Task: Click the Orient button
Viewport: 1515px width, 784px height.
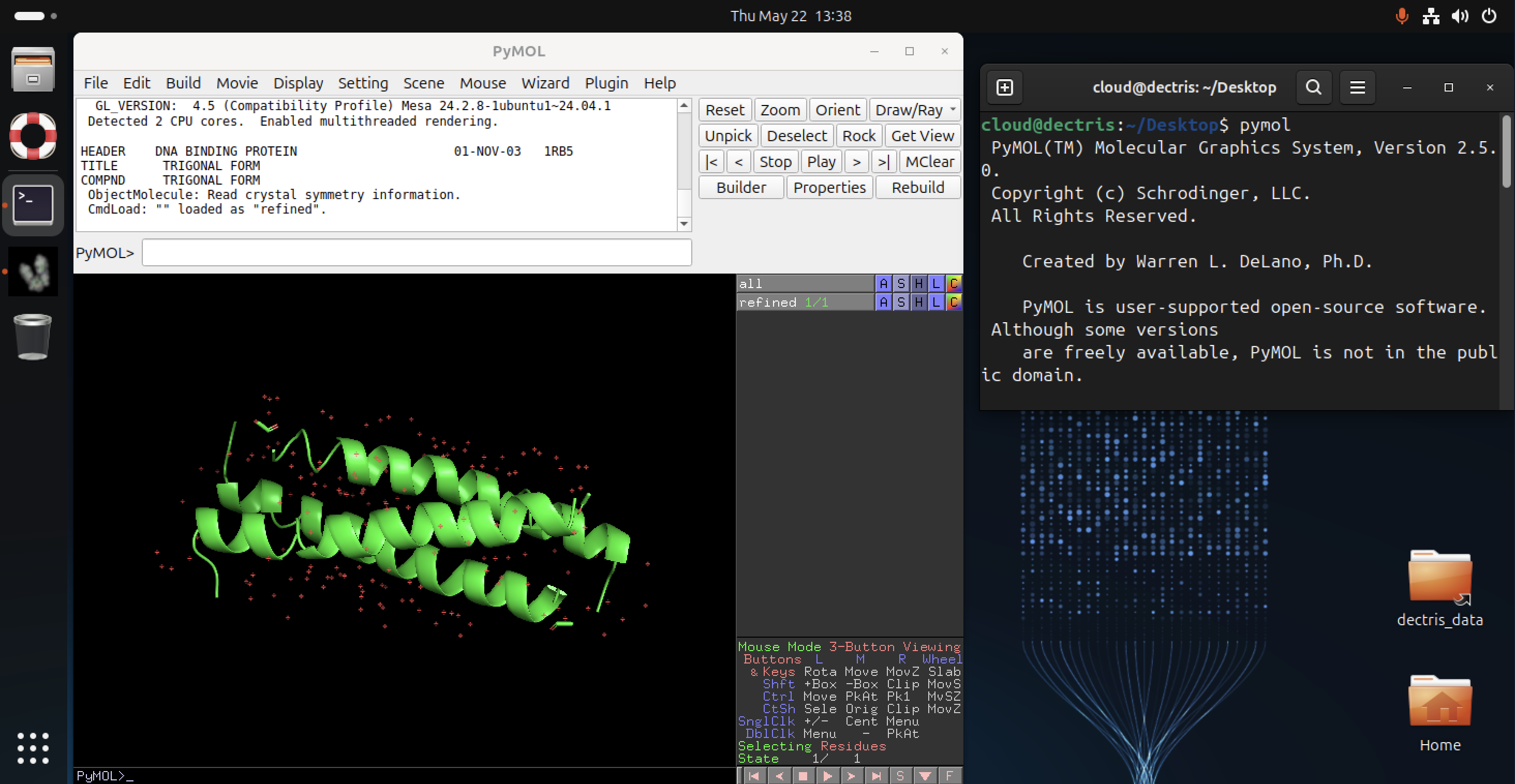Action: (838, 110)
